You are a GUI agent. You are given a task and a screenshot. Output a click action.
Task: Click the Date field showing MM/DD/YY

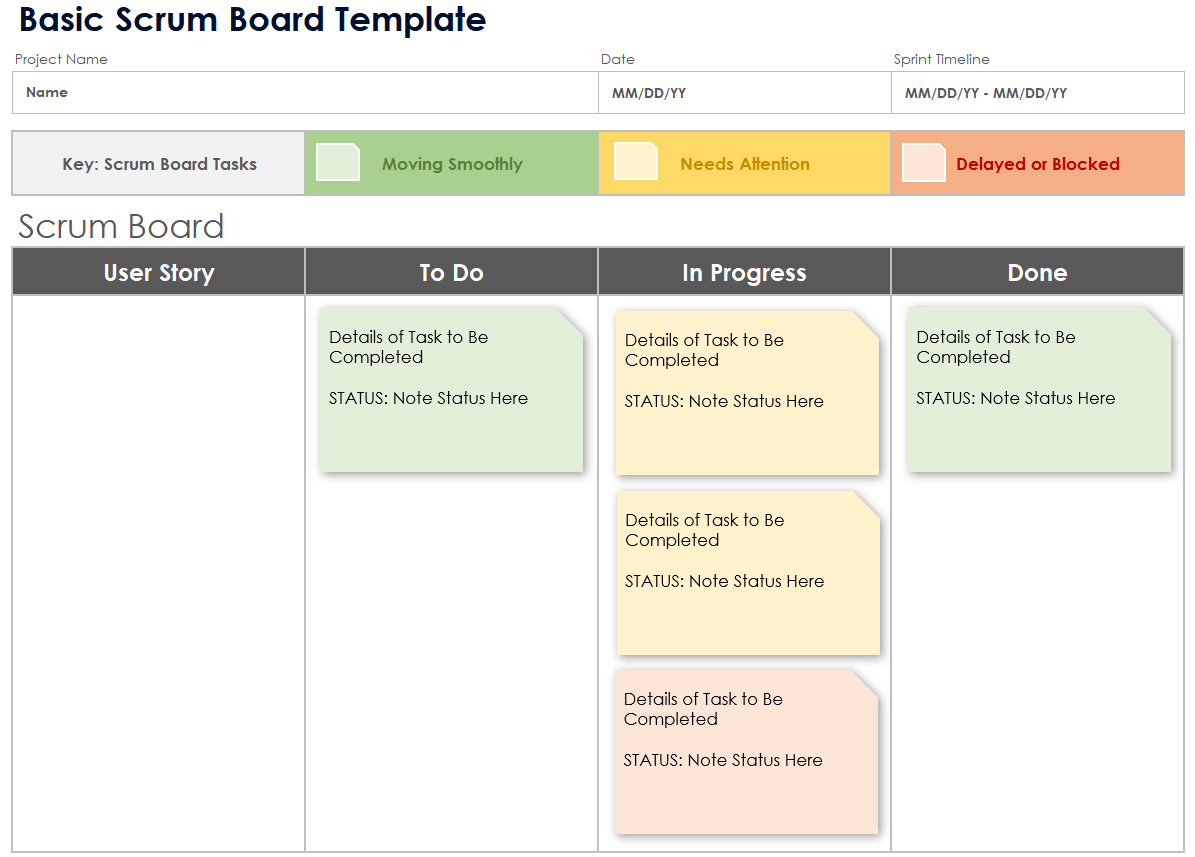click(x=744, y=93)
